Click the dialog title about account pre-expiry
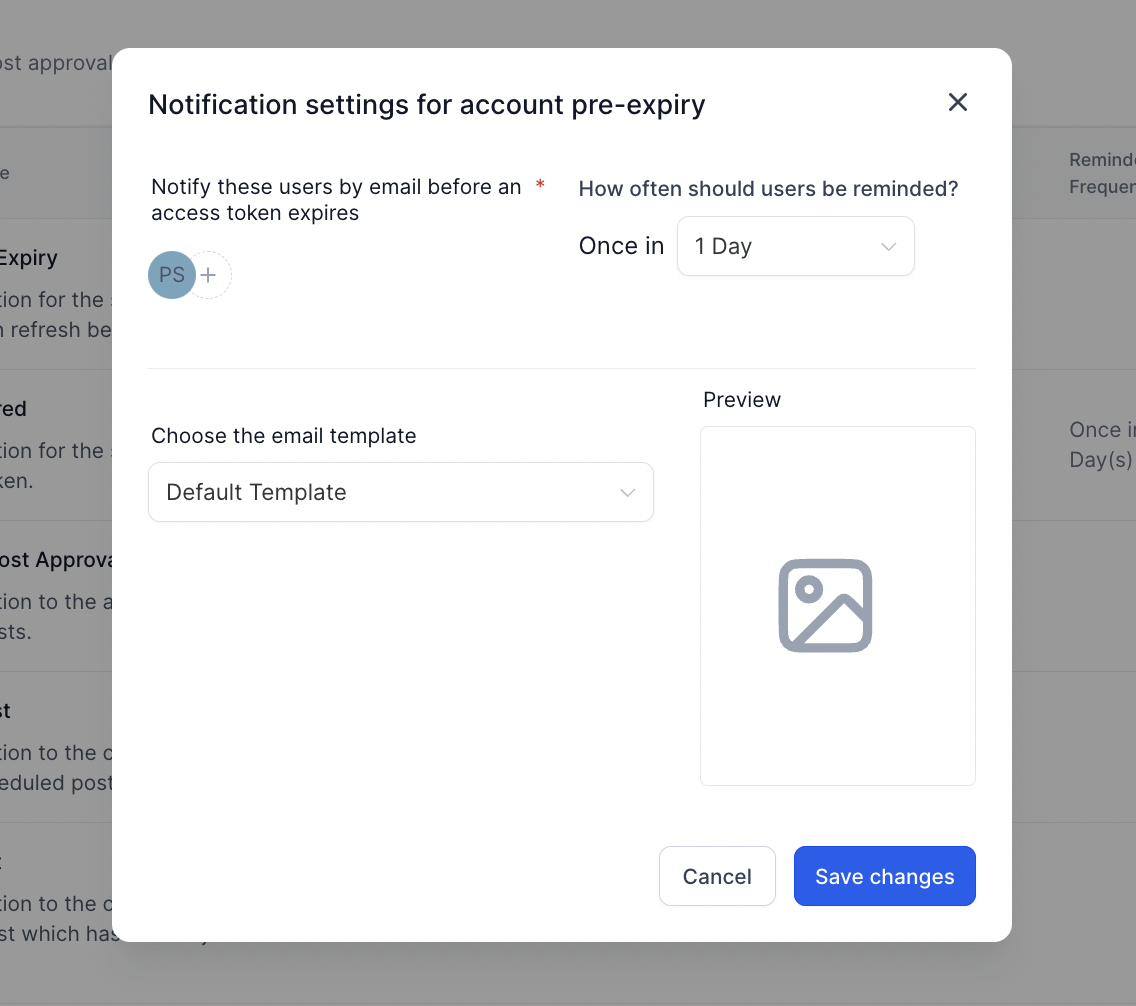The width and height of the screenshot is (1136, 1006). 427,104
